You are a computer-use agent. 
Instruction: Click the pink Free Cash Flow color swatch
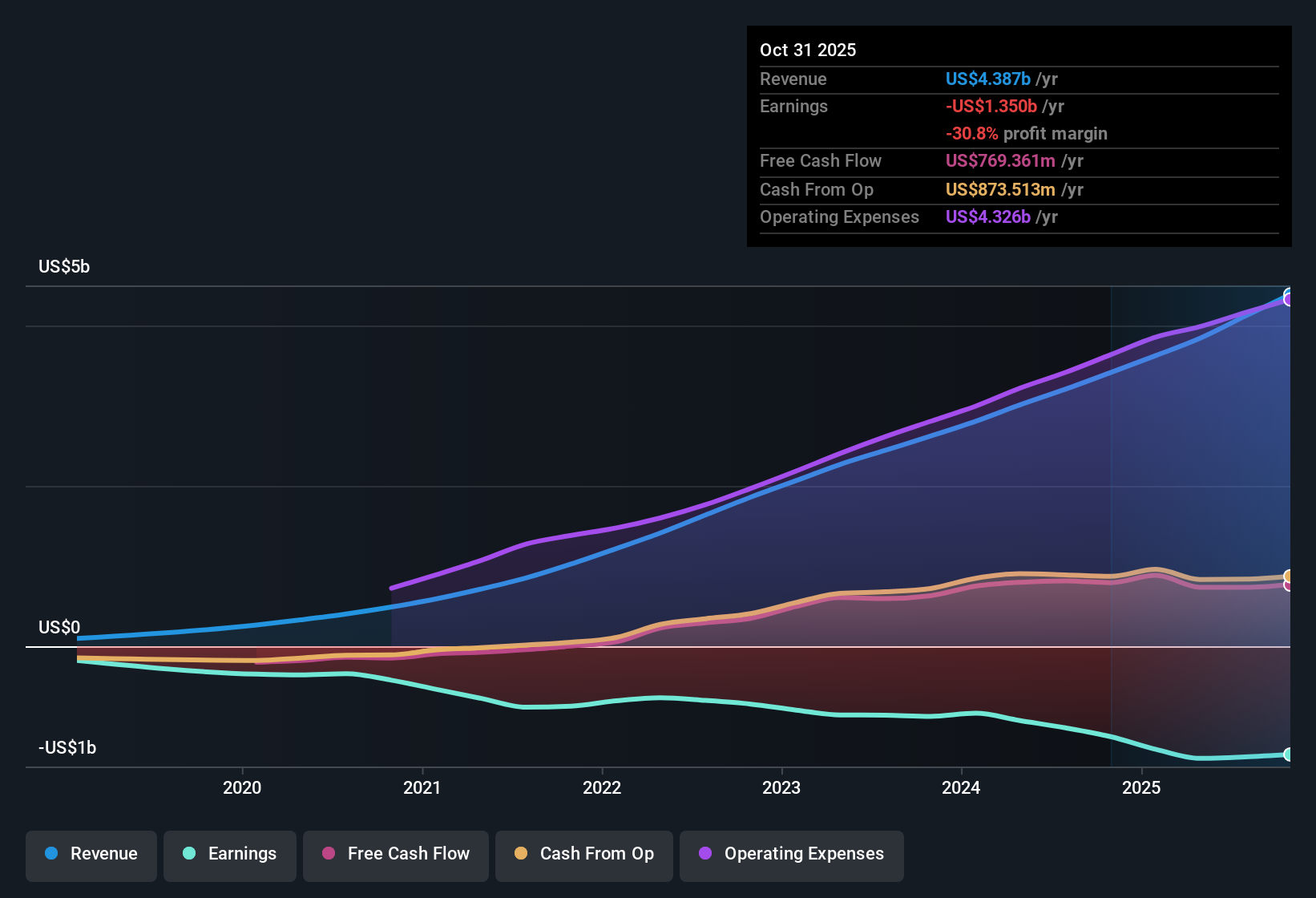(x=327, y=854)
